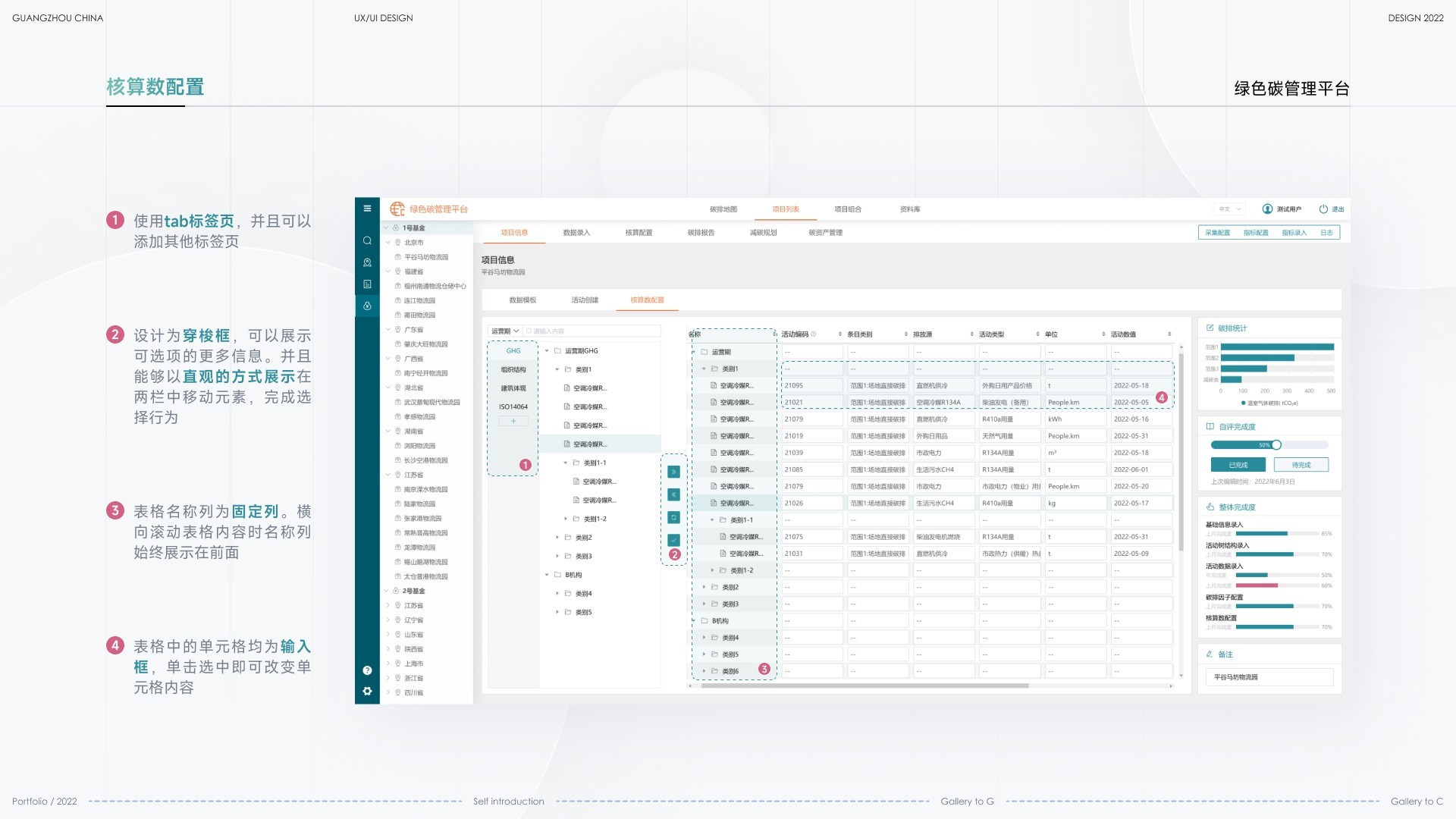Select the 待完成 status option
Image resolution: width=1456 pixels, height=819 pixels.
pyautogui.click(x=1301, y=465)
